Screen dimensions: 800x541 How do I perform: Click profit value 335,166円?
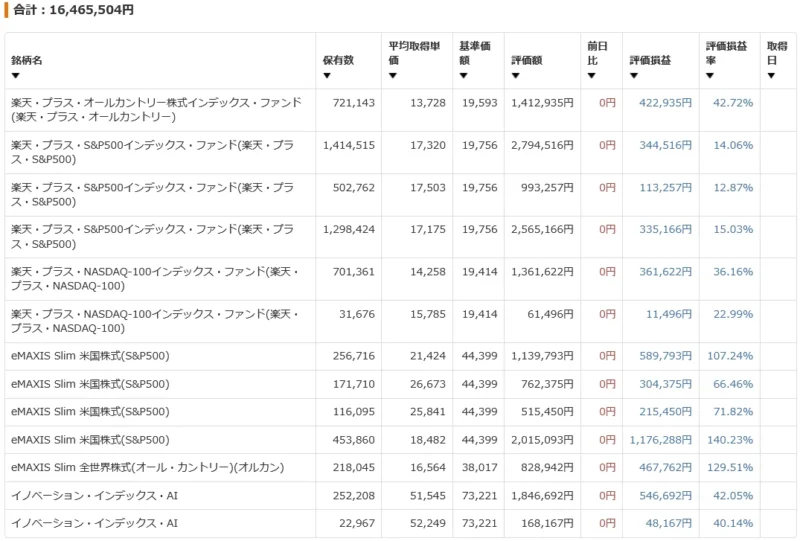665,229
